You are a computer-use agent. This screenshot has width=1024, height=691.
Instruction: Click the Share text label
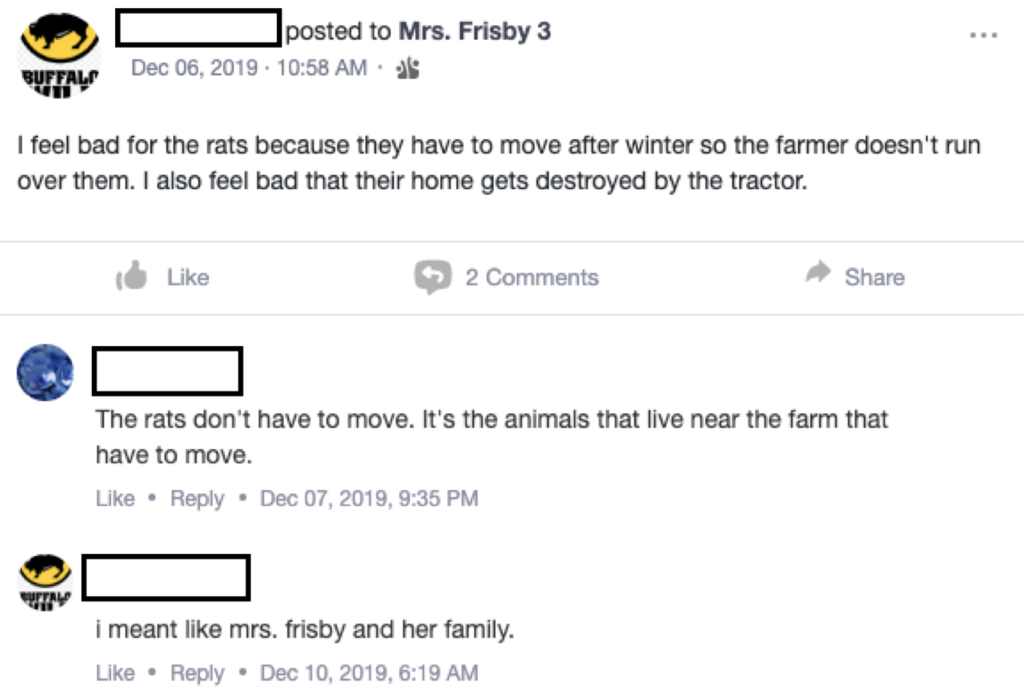[874, 277]
